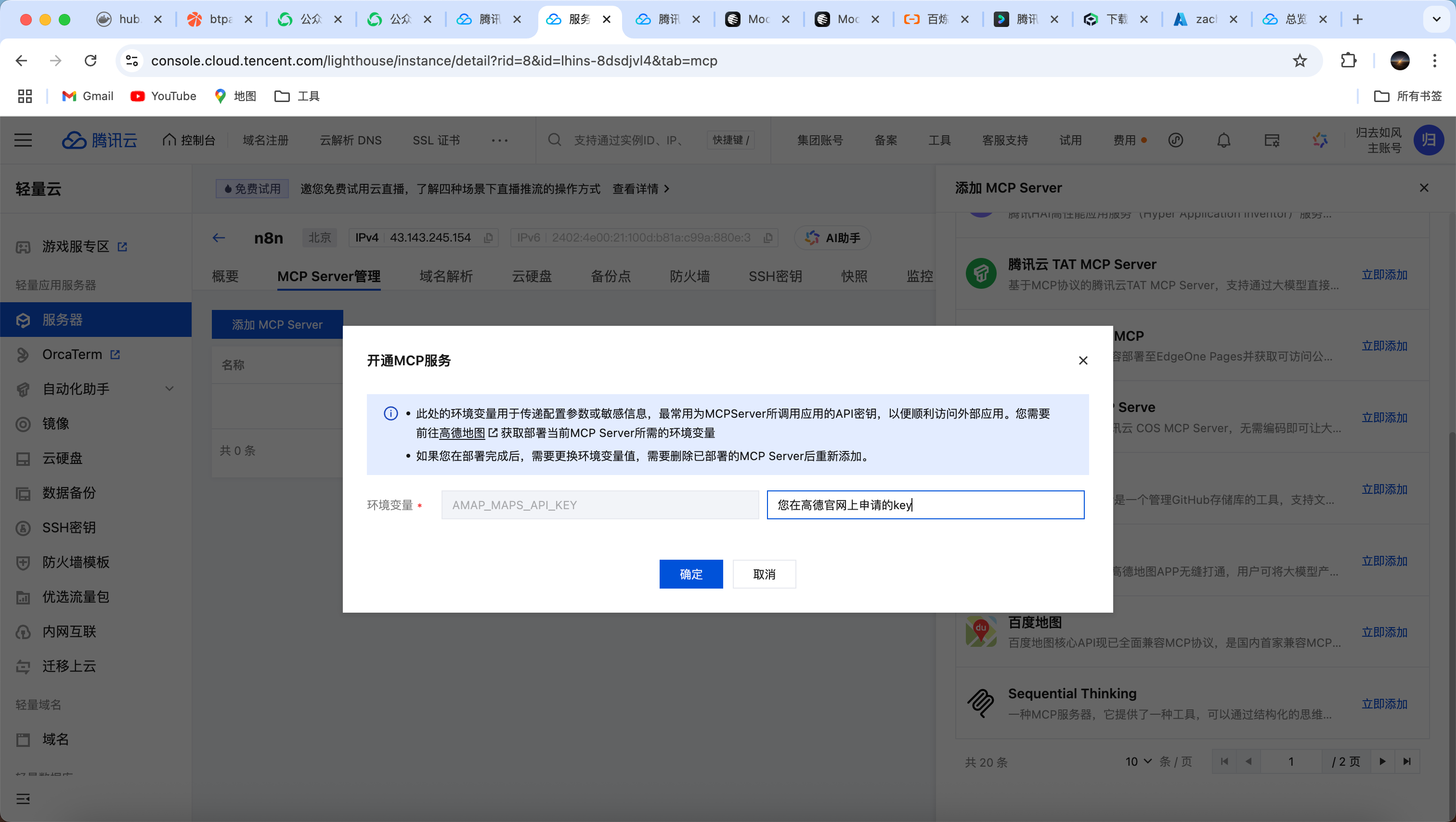
Task: Open the 集团账号 menu
Action: tap(819, 140)
